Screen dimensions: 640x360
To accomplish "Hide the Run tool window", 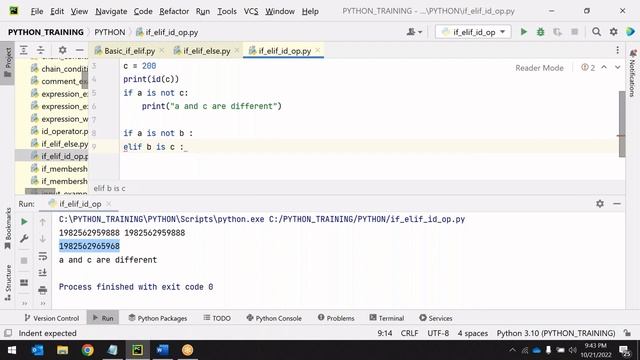I will (x=617, y=203).
